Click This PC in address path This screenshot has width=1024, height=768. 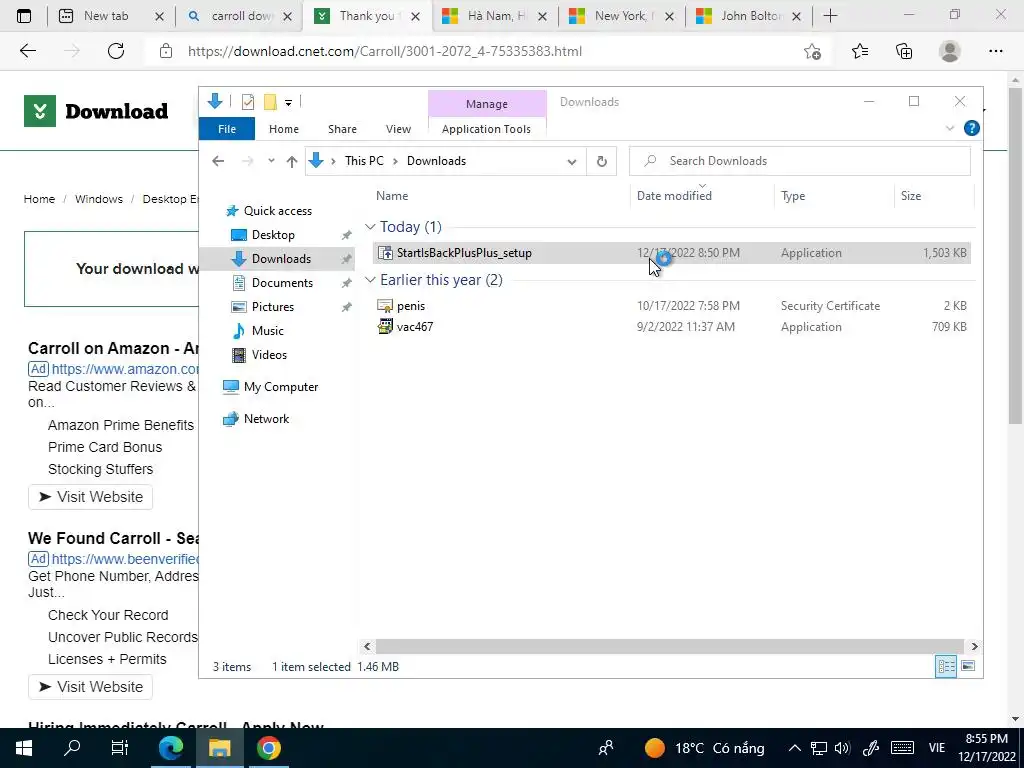tap(364, 161)
